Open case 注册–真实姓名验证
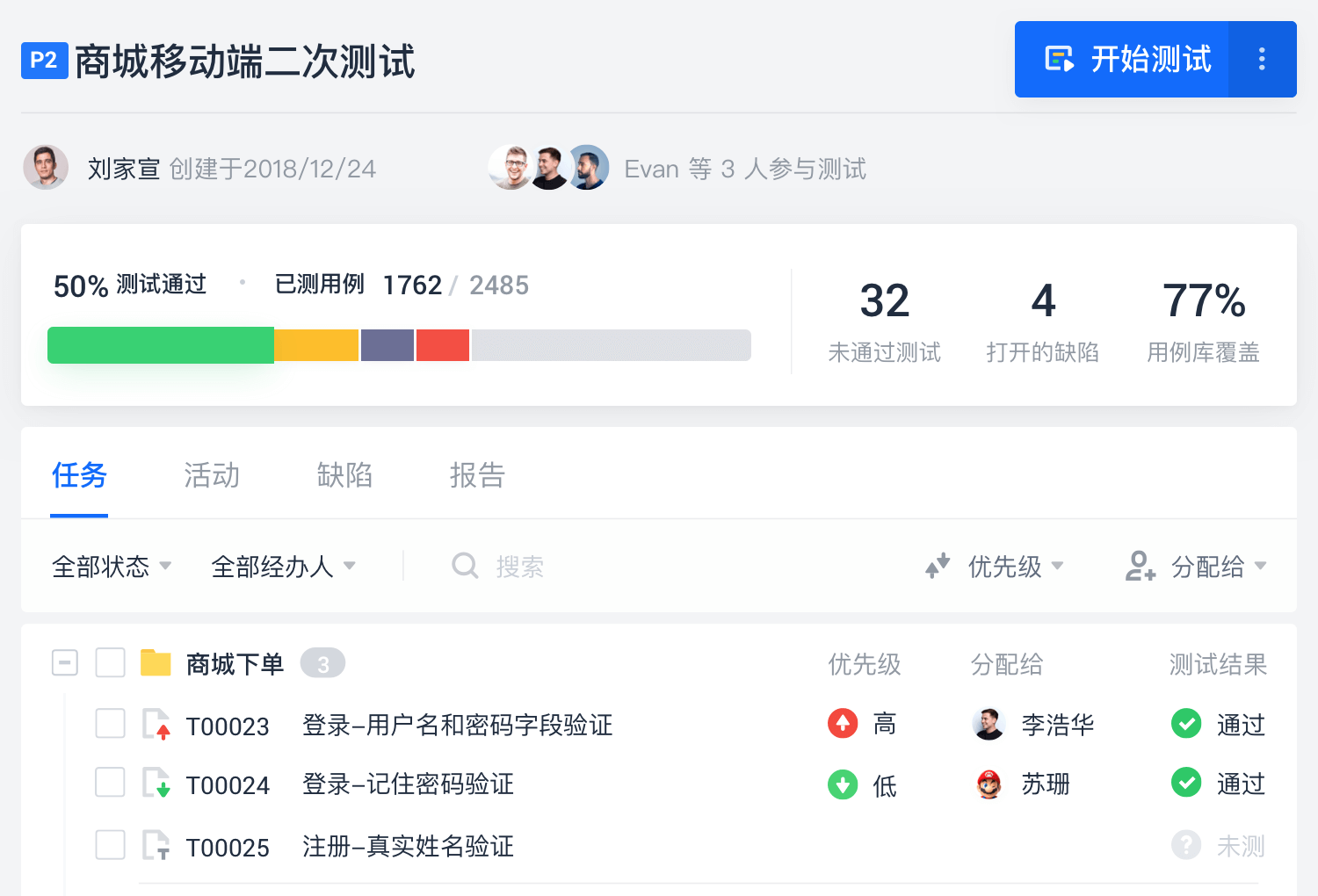This screenshot has height=896, width=1318. (x=408, y=846)
